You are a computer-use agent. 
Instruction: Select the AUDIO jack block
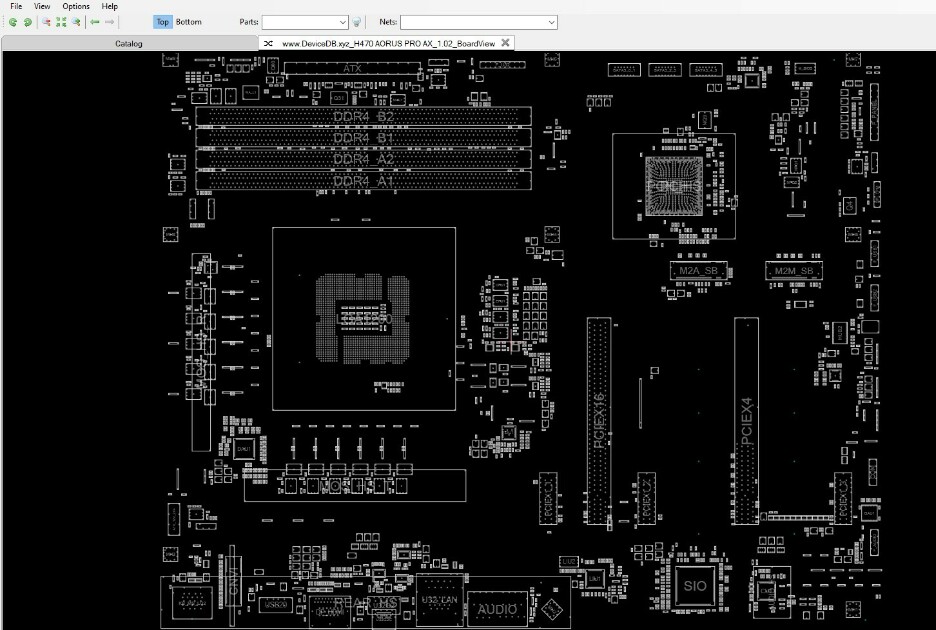click(x=497, y=609)
